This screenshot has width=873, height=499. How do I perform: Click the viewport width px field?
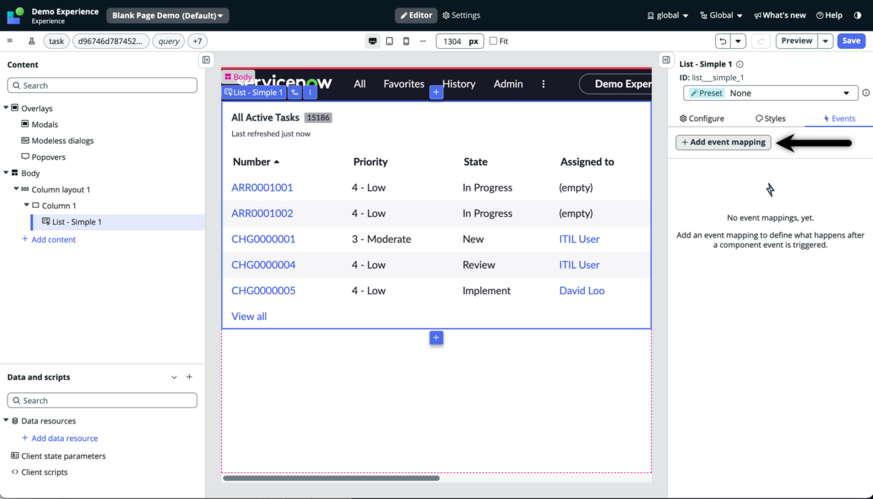point(460,41)
